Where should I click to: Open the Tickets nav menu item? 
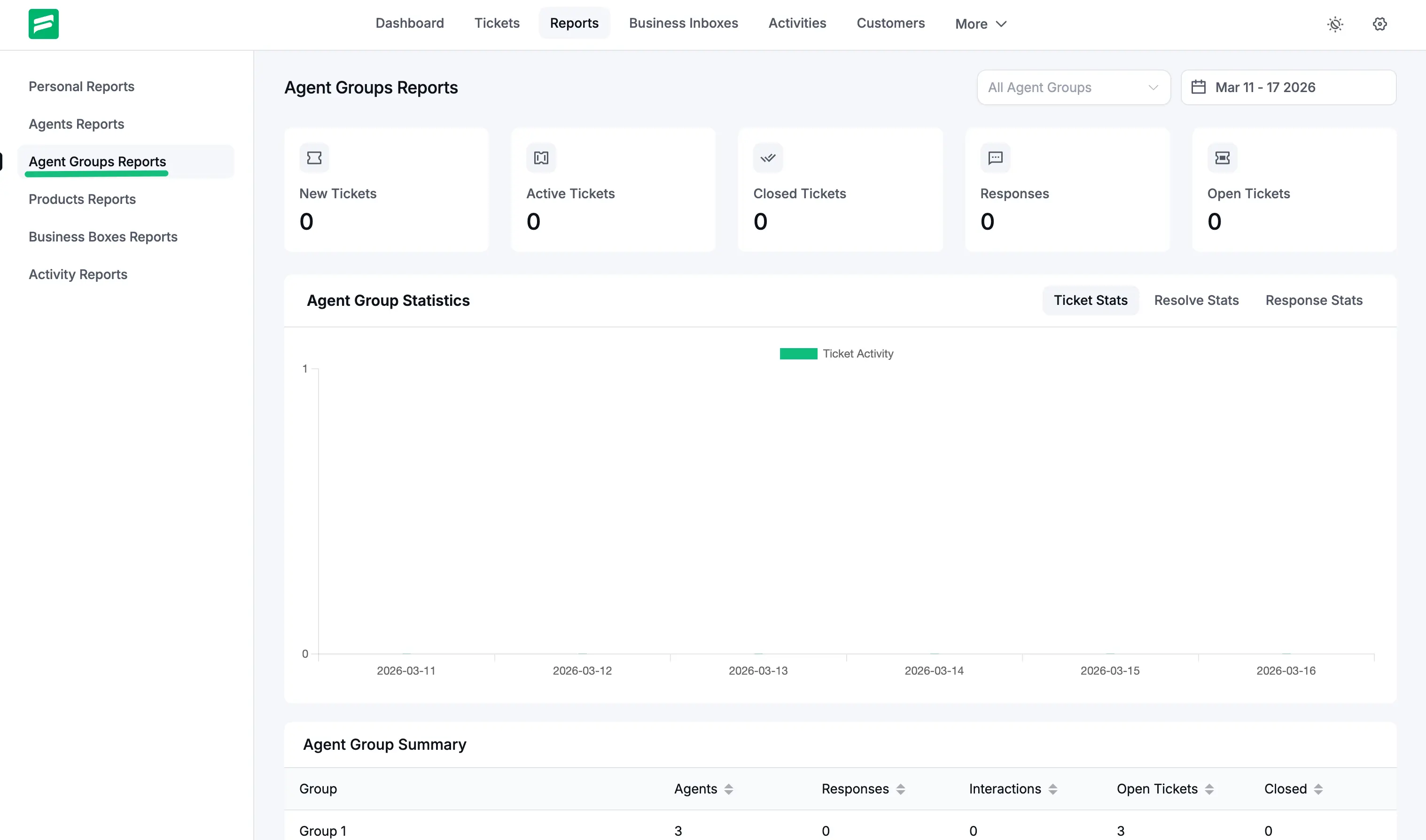pyautogui.click(x=497, y=23)
